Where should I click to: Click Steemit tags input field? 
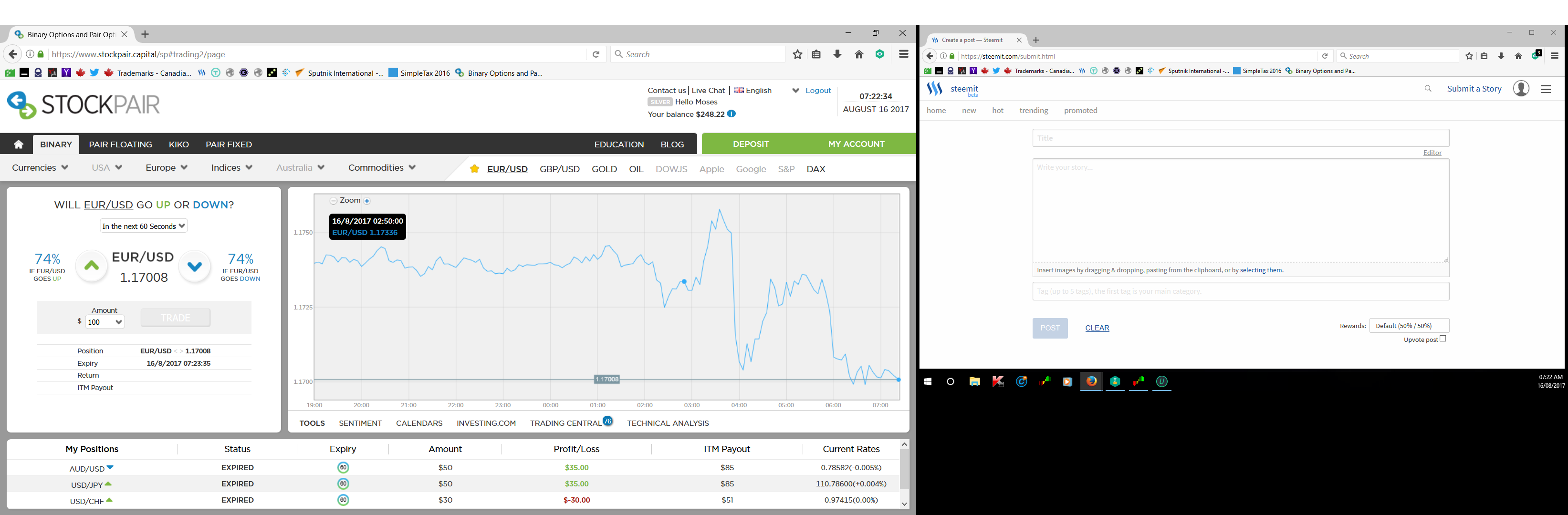pyautogui.click(x=1241, y=291)
